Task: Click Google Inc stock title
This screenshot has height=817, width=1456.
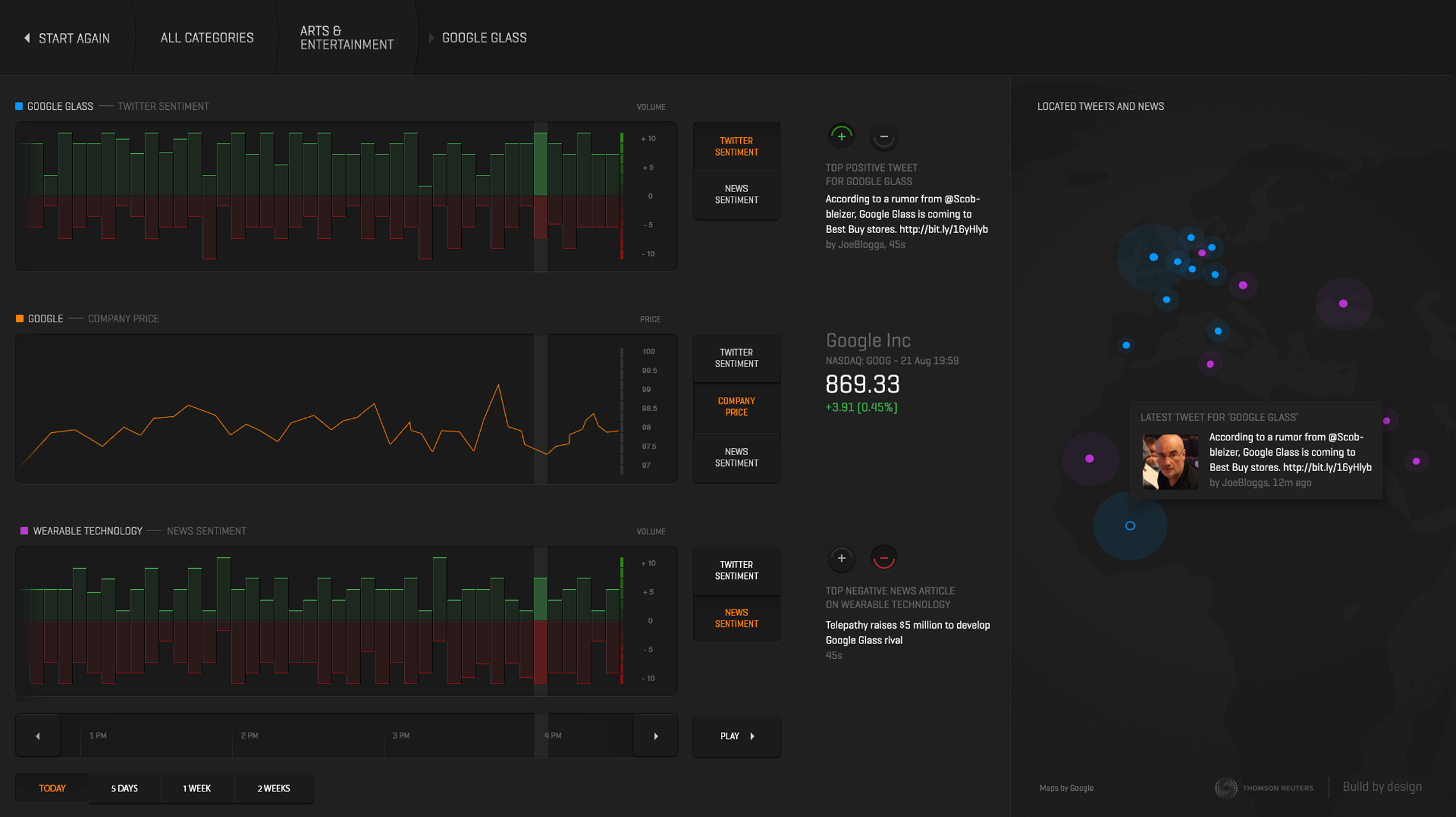Action: click(x=868, y=340)
